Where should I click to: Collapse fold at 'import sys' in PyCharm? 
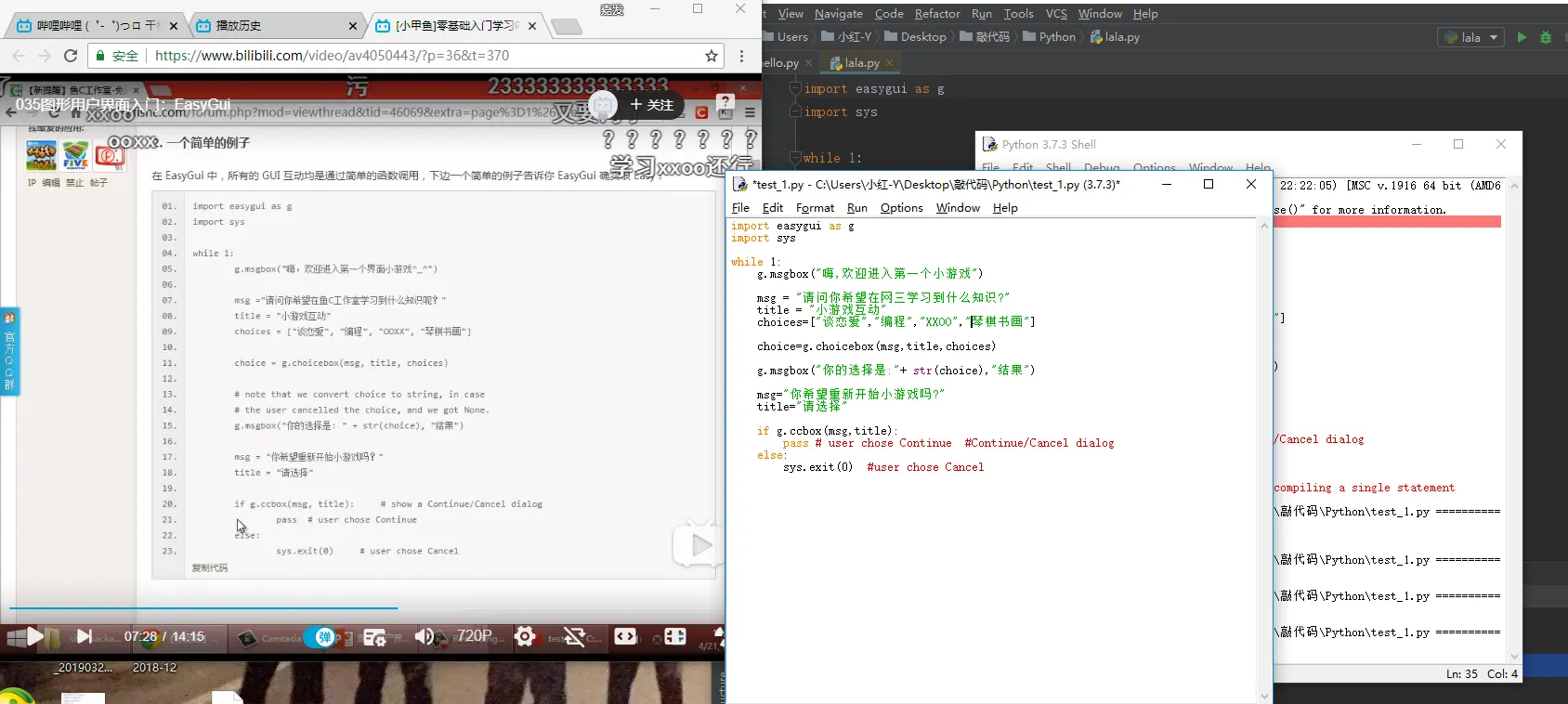pos(795,111)
